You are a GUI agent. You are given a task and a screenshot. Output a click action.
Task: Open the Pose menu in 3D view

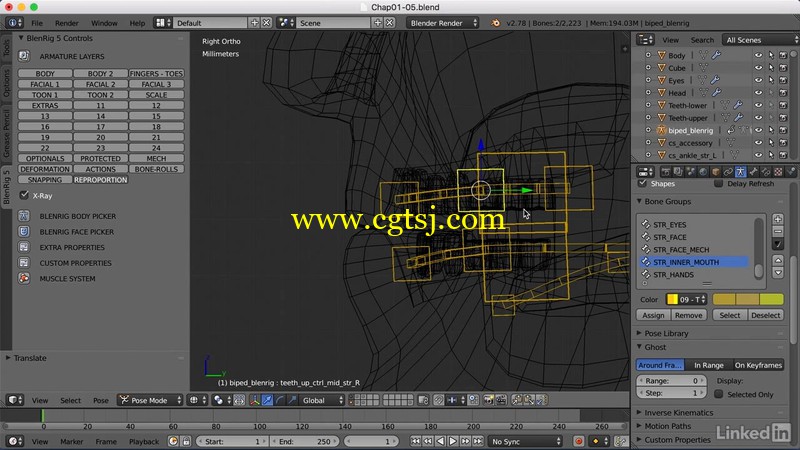[x=101, y=400]
